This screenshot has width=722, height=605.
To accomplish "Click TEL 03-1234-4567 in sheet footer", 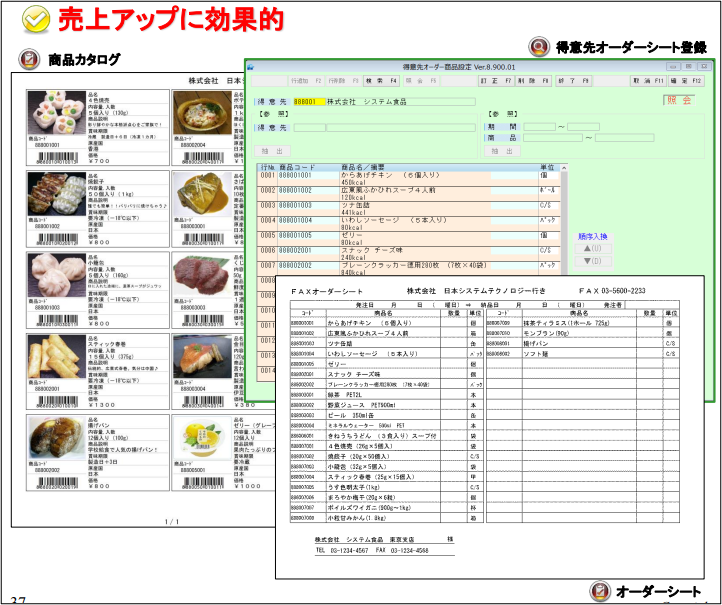I will pos(342,551).
